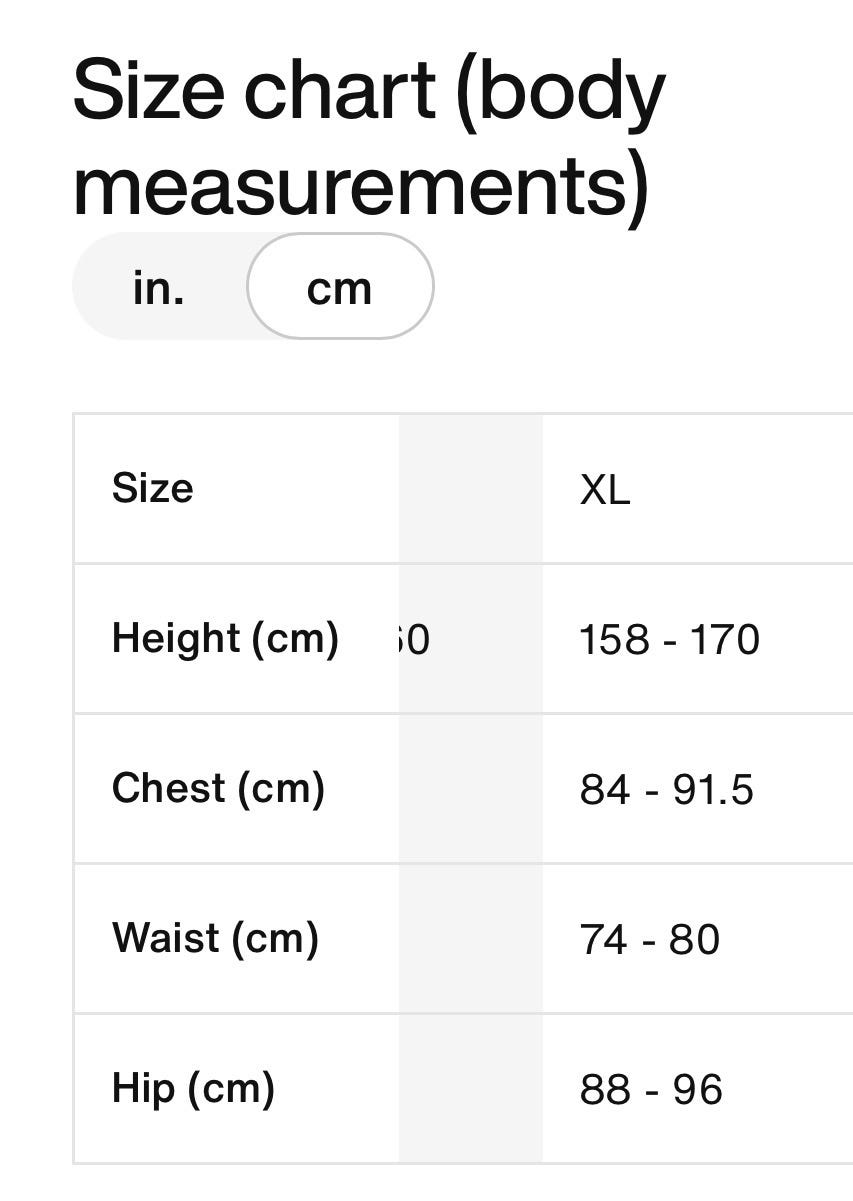This screenshot has height=1201, width=853.
Task: Select the cm unit option
Action: click(339, 288)
